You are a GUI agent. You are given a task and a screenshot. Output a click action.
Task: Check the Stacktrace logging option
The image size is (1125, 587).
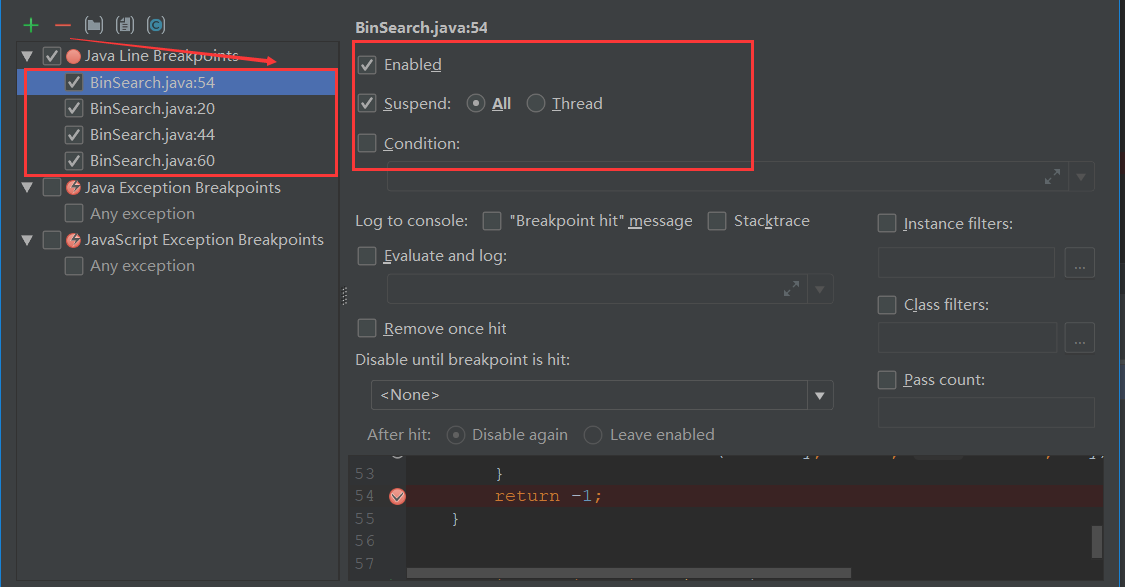click(x=717, y=221)
